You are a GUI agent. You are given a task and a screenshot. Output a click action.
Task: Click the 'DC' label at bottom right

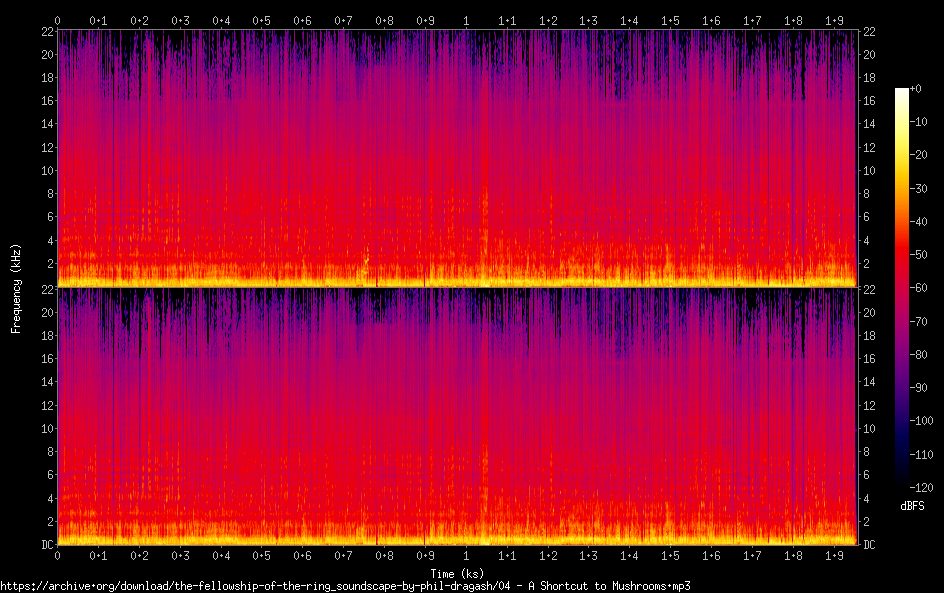tap(870, 545)
